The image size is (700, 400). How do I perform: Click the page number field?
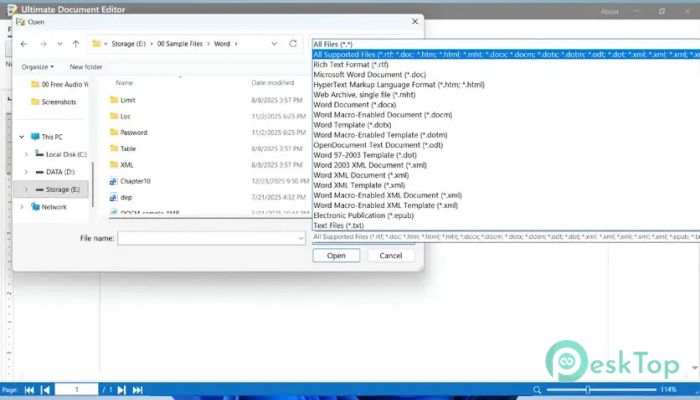point(76,389)
